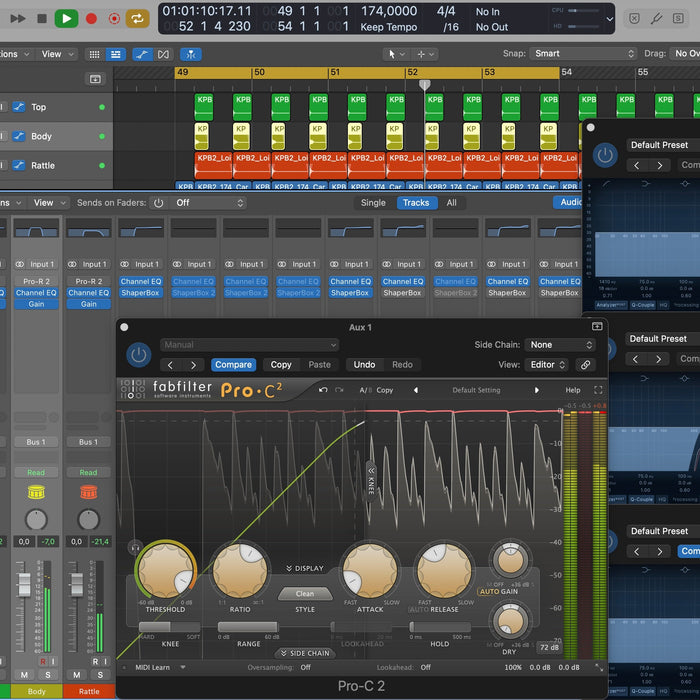Click FabFilter previous preset arrow
Screen dimensions: 700x700
click(416, 390)
